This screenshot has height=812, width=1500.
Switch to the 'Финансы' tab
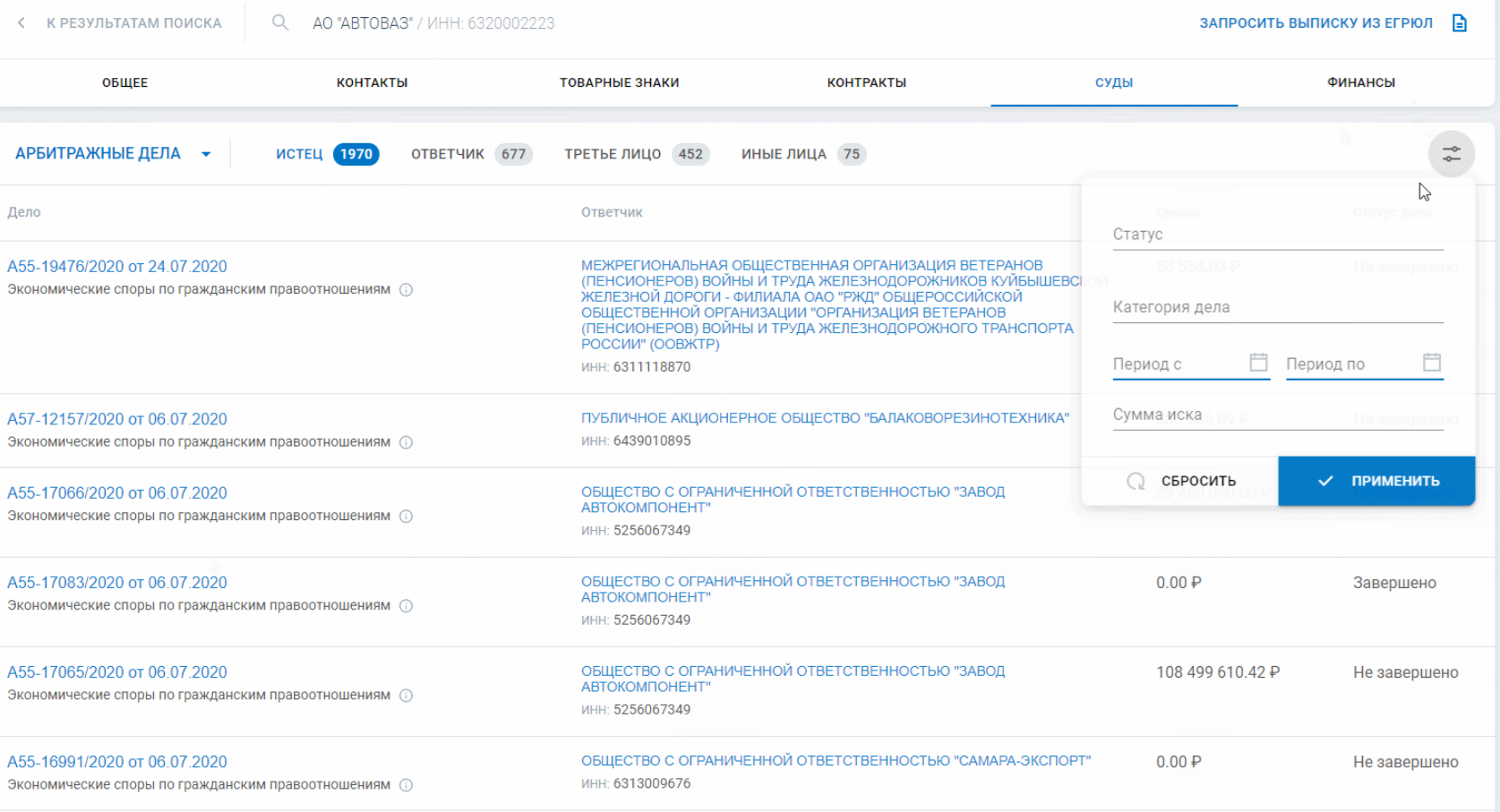[x=1360, y=82]
